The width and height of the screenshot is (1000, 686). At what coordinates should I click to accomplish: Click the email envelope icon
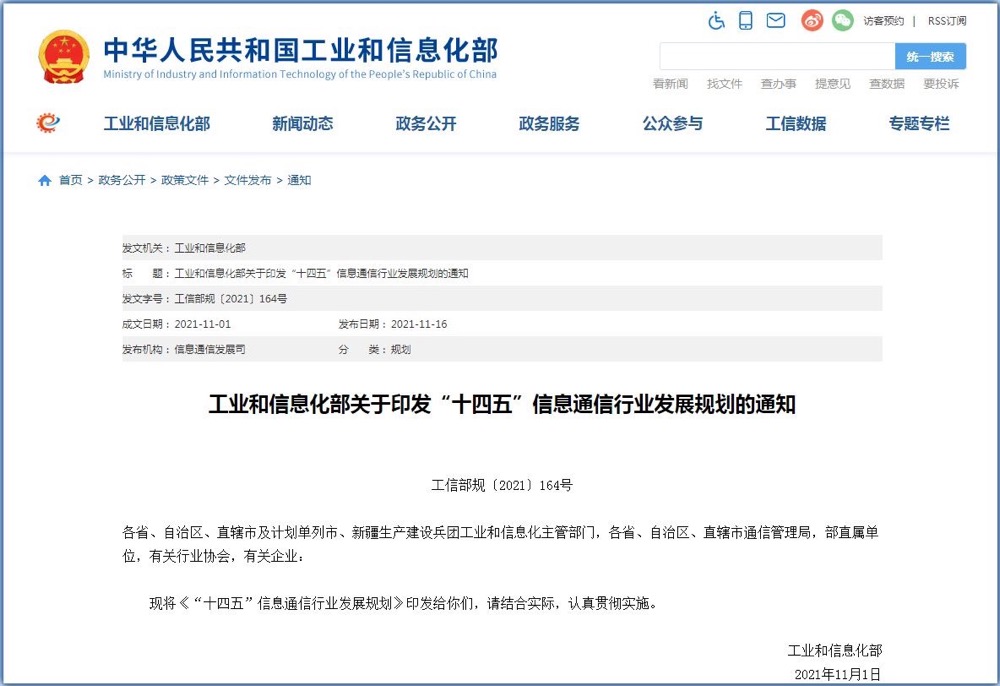coord(775,20)
